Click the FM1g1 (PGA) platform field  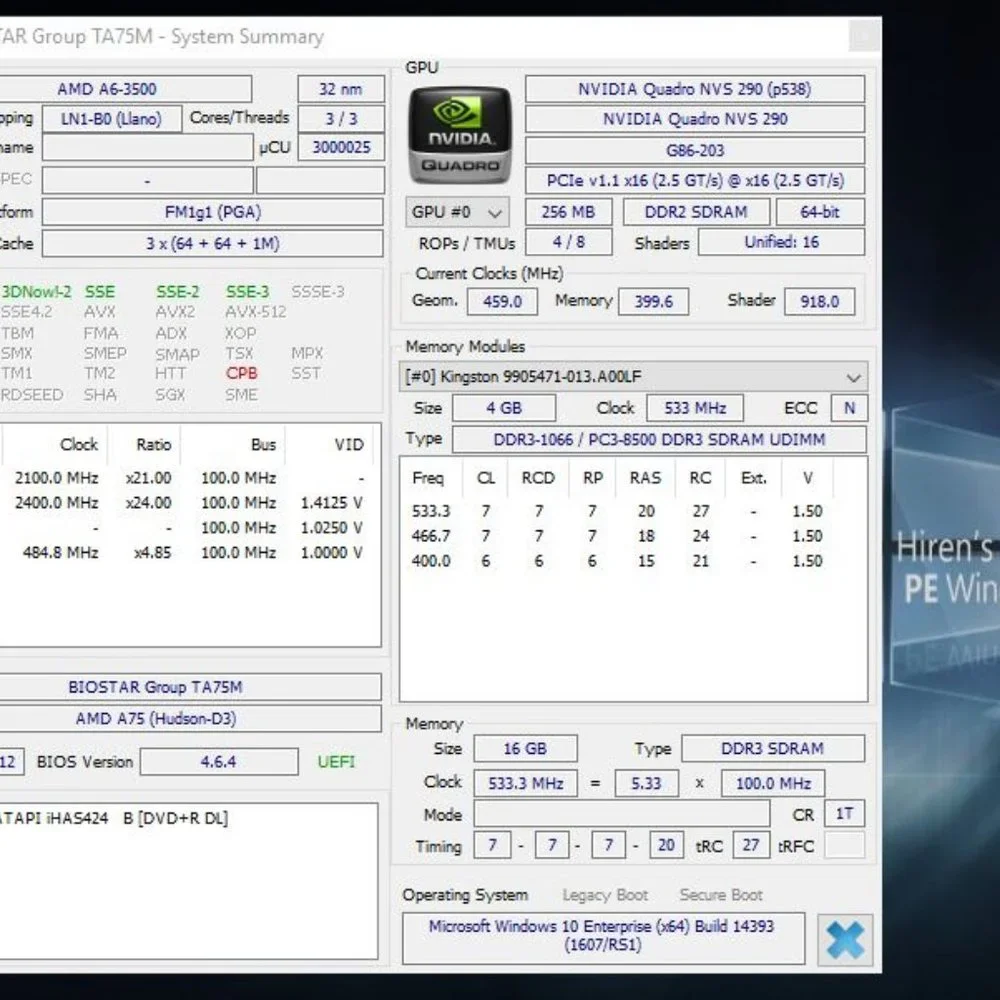(212, 212)
